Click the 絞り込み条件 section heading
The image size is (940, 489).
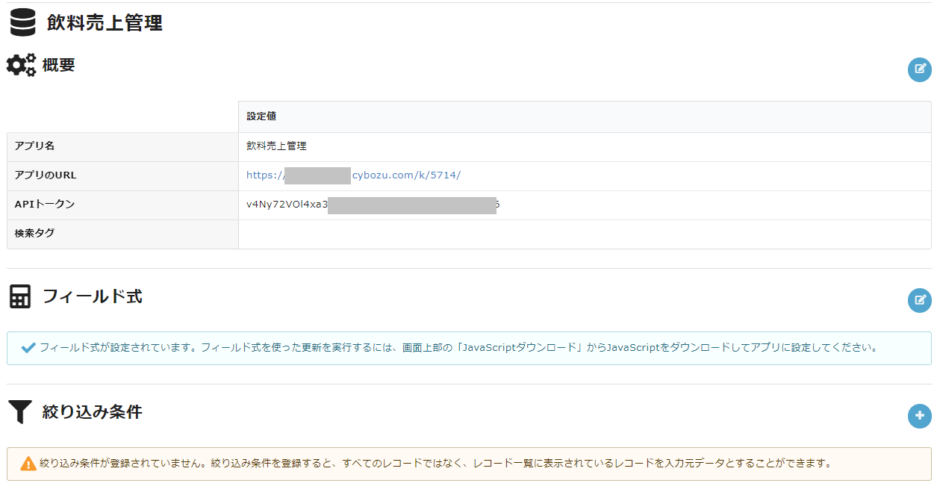tap(92, 411)
